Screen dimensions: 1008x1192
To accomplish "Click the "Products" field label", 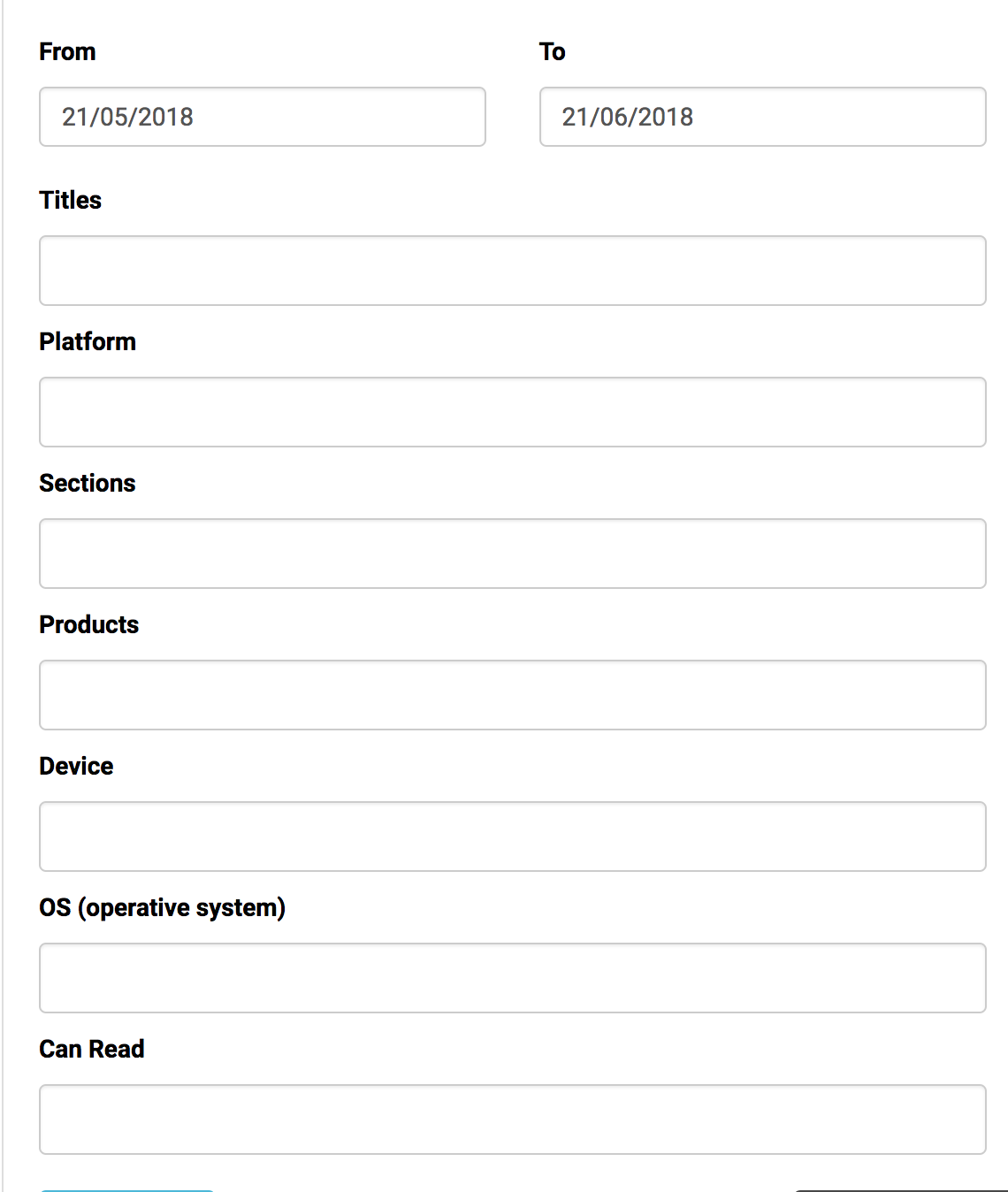I will pyautogui.click(x=89, y=625).
